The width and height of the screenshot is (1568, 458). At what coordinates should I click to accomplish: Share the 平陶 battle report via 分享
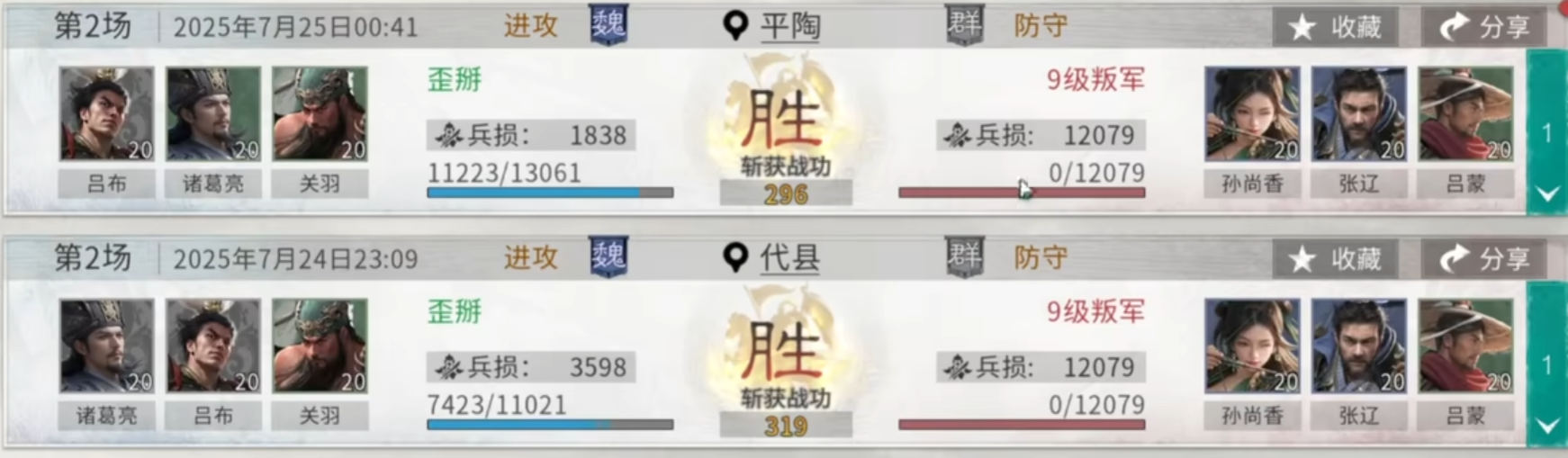tap(1484, 27)
